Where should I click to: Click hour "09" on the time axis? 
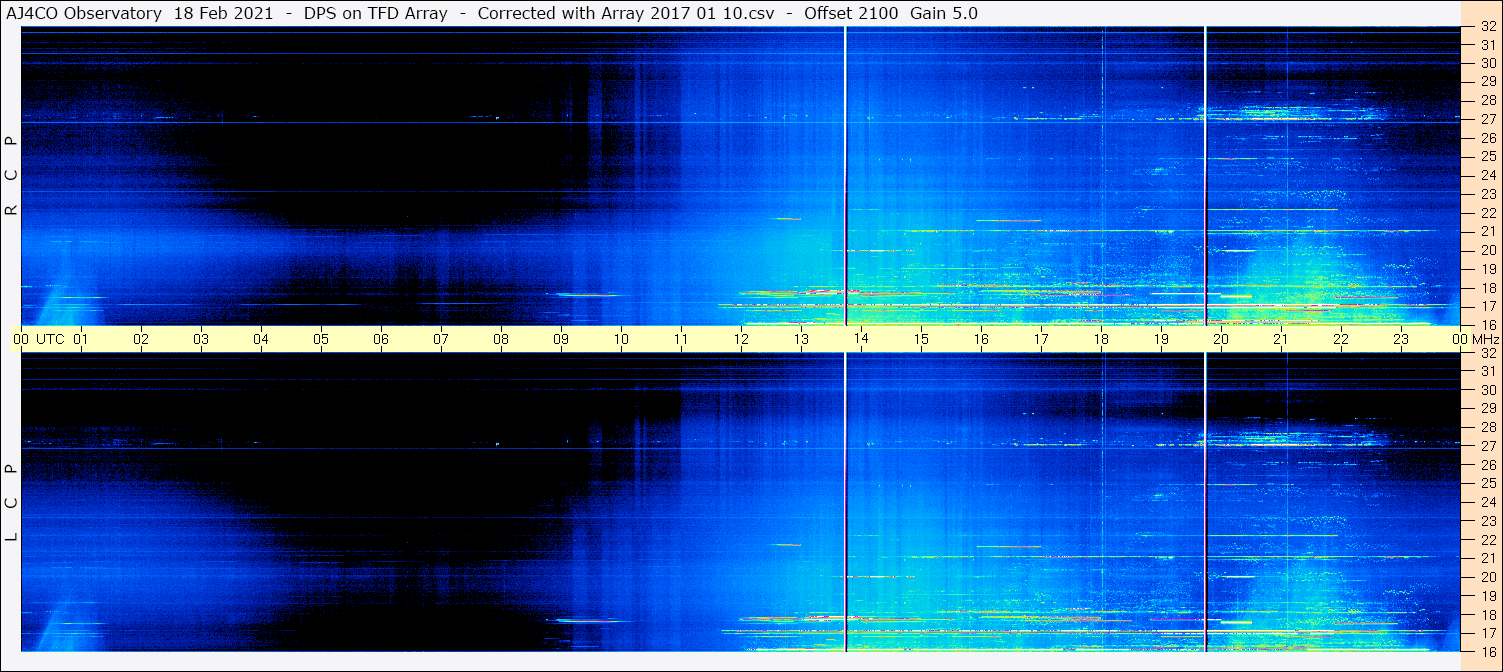point(561,340)
